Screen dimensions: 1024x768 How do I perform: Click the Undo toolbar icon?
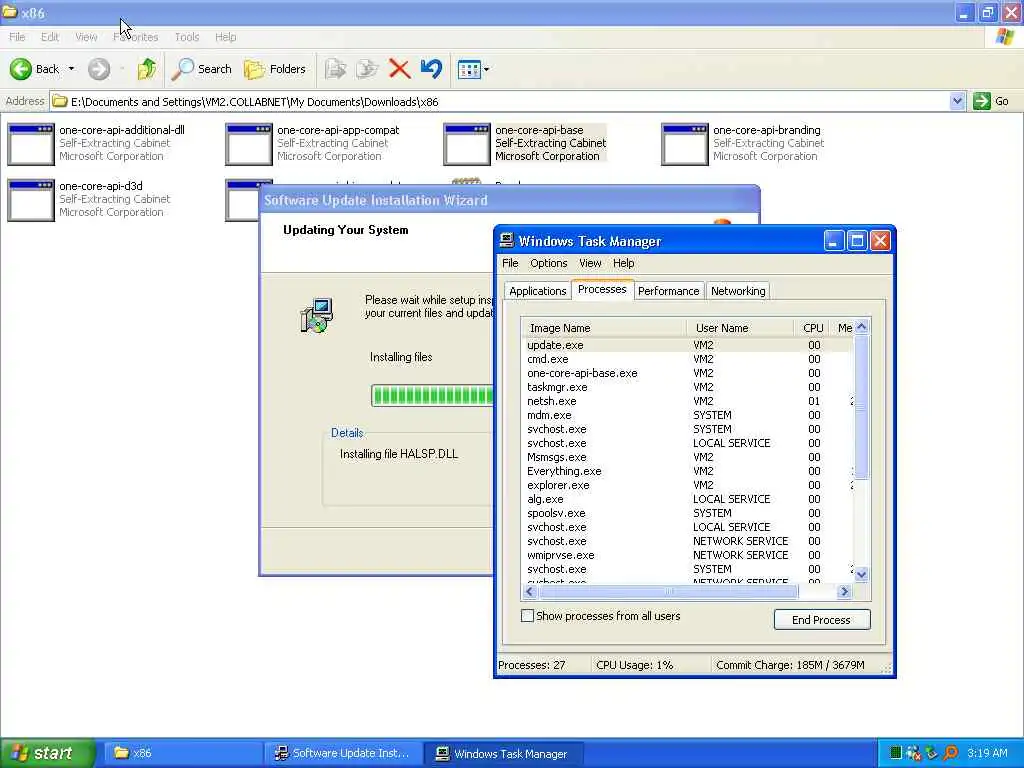431,69
